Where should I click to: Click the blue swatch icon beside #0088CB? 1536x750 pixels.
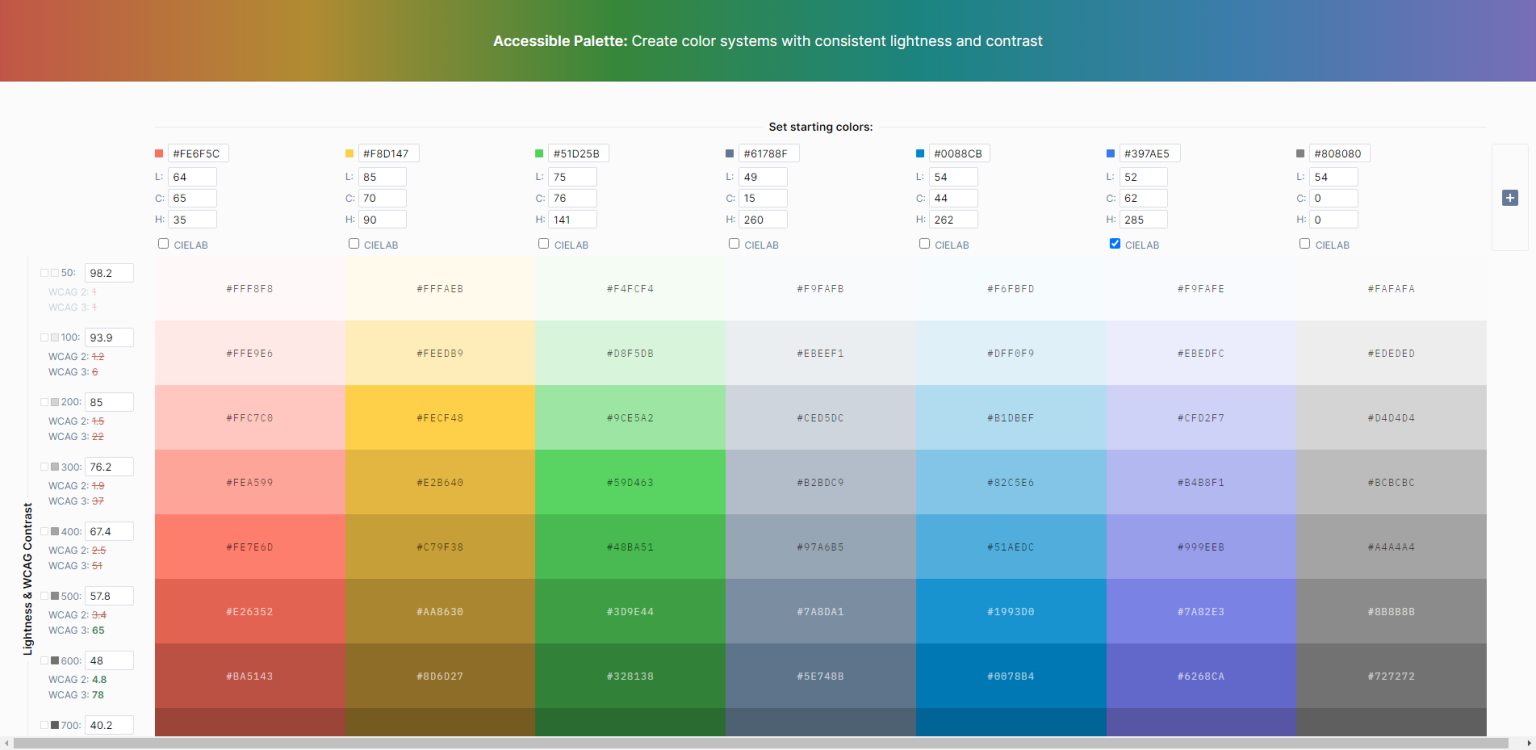pos(919,152)
